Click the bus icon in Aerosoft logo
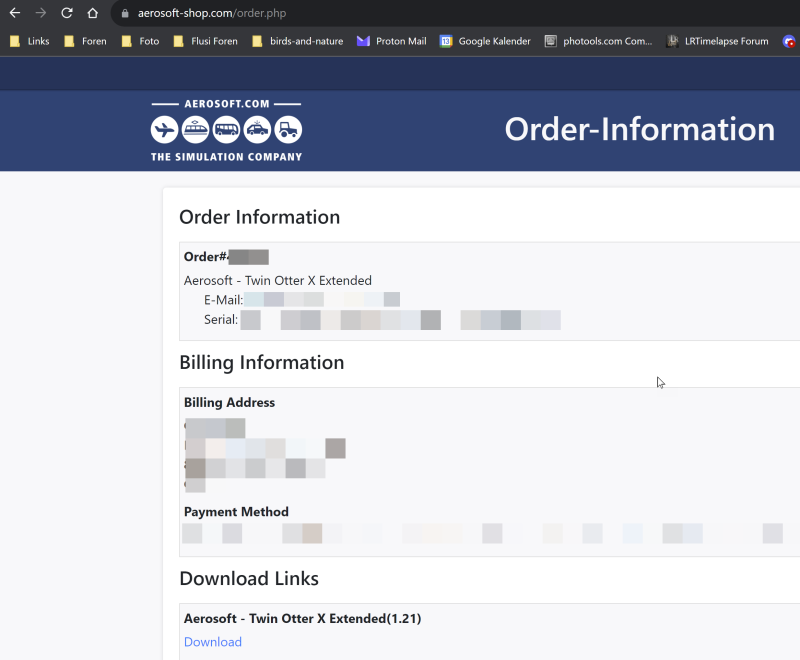The height and width of the screenshot is (660, 800). (x=226, y=130)
